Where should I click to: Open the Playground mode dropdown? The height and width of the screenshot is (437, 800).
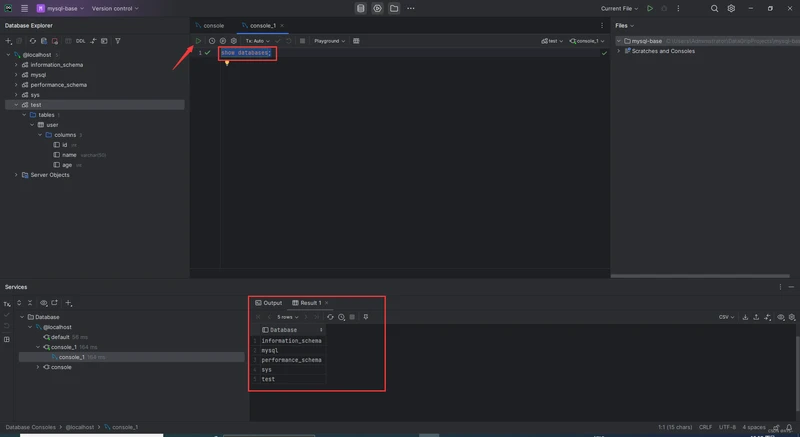point(330,41)
